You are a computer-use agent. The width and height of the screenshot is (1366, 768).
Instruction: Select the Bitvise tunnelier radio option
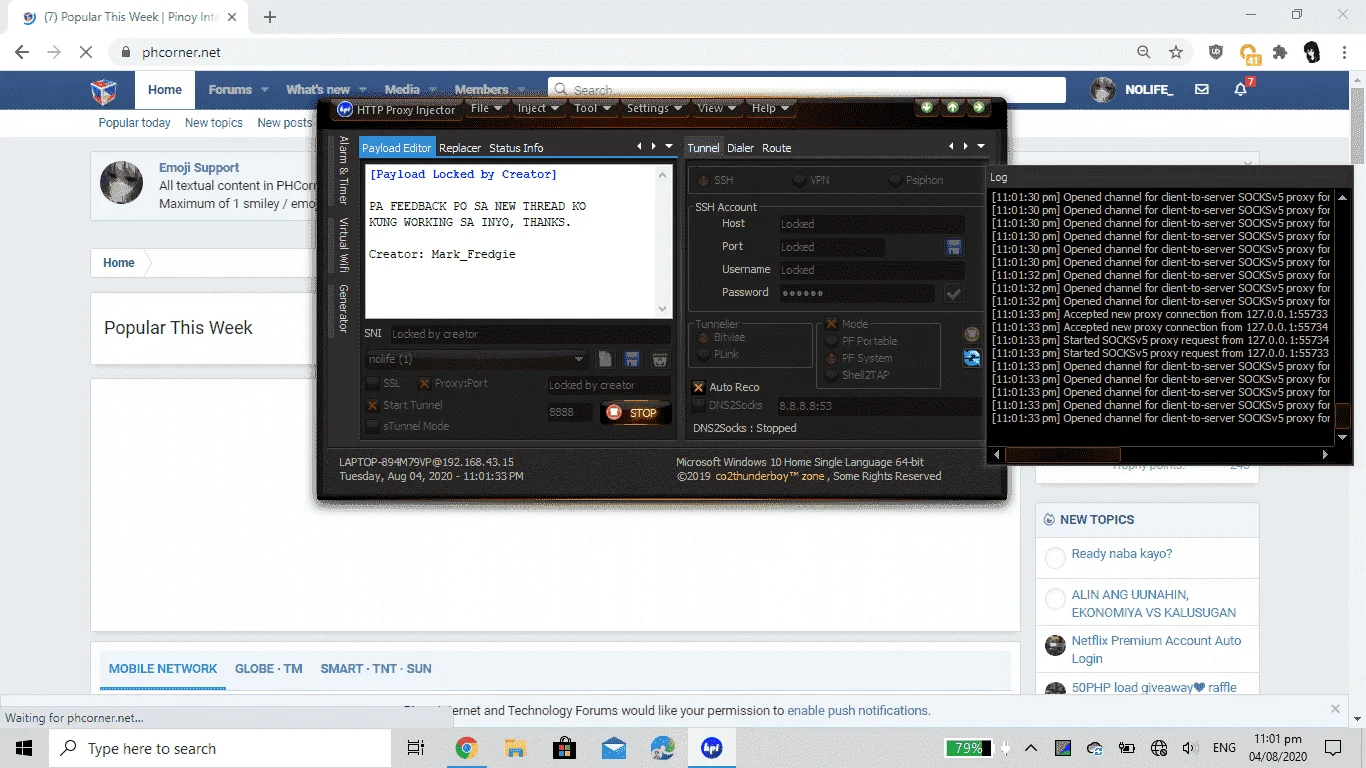[x=703, y=338]
